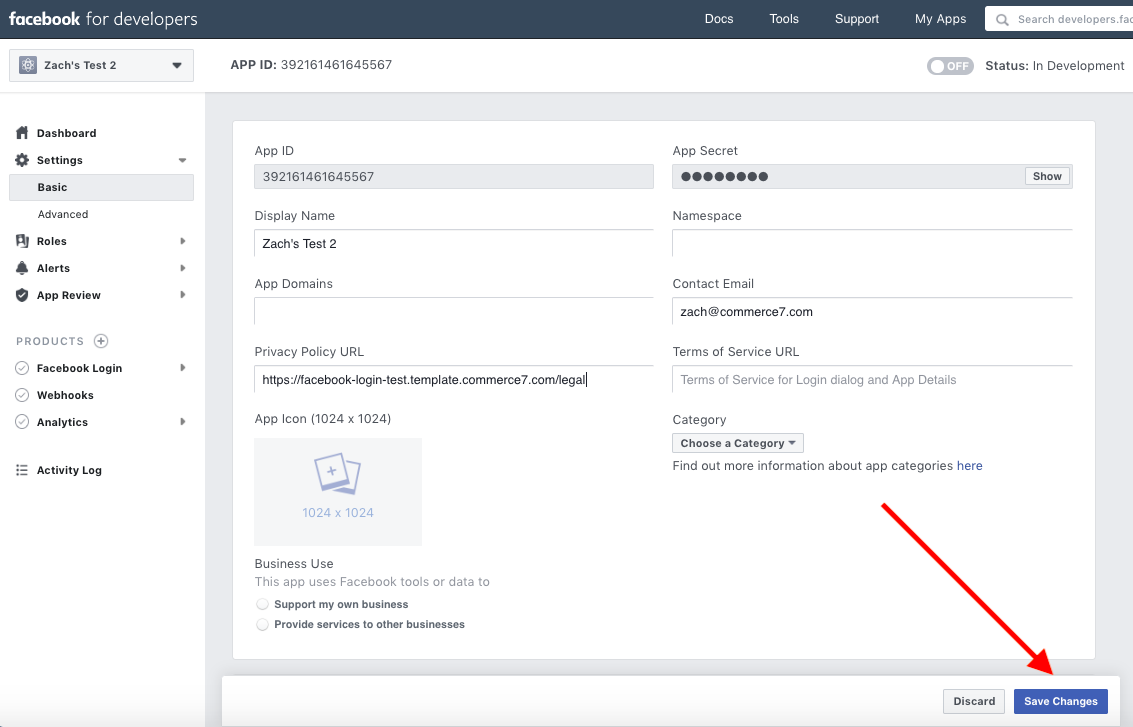Image resolution: width=1133 pixels, height=727 pixels.
Task: Click the Analytics checkmark icon
Action: (x=22, y=422)
